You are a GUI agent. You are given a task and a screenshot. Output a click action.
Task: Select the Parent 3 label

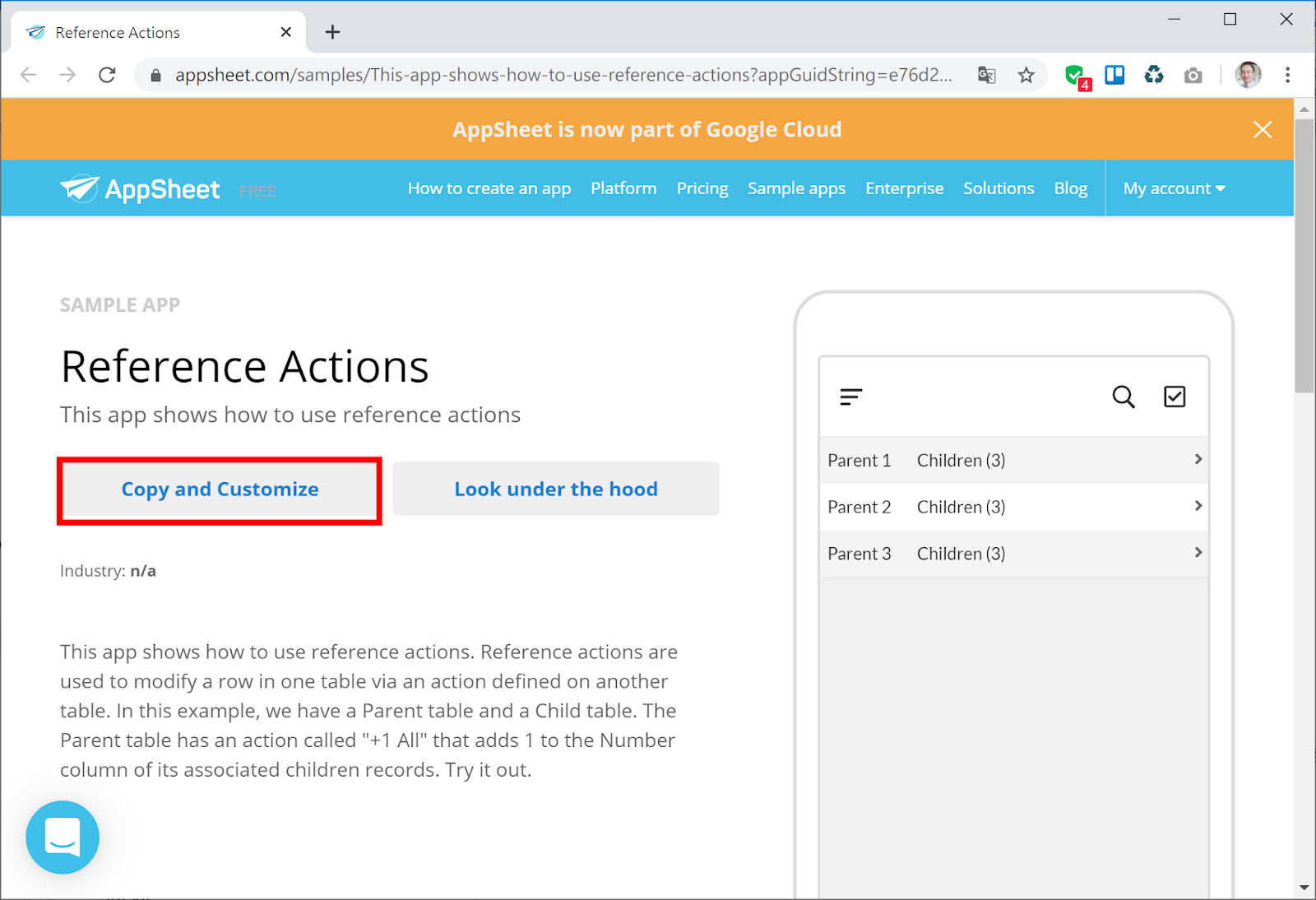tap(859, 554)
